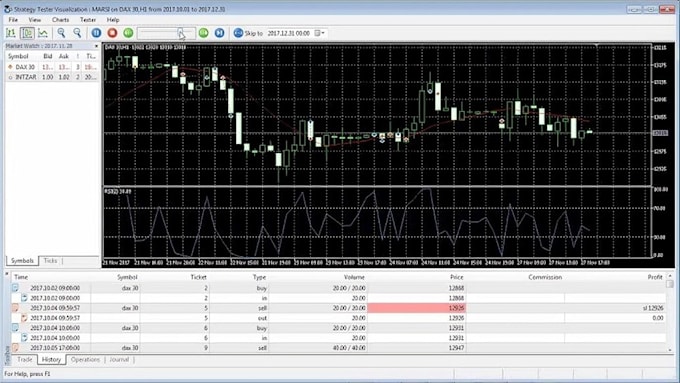680x383 pixels.
Task: Switch to the Ticks tab
Action: tap(50, 261)
